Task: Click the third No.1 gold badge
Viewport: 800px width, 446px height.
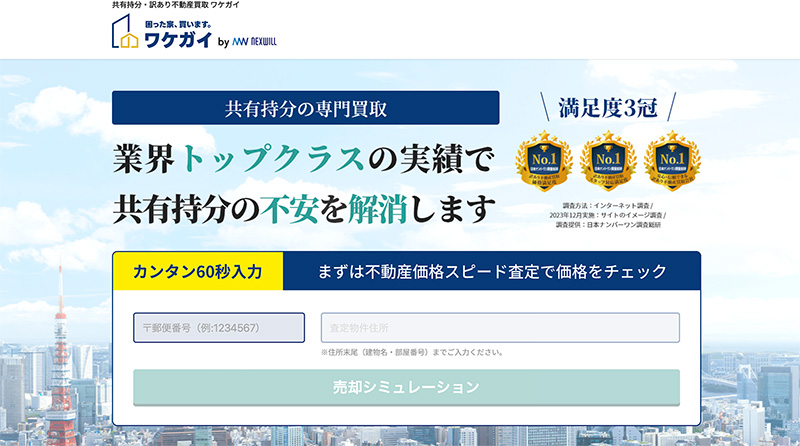Action: [x=672, y=160]
